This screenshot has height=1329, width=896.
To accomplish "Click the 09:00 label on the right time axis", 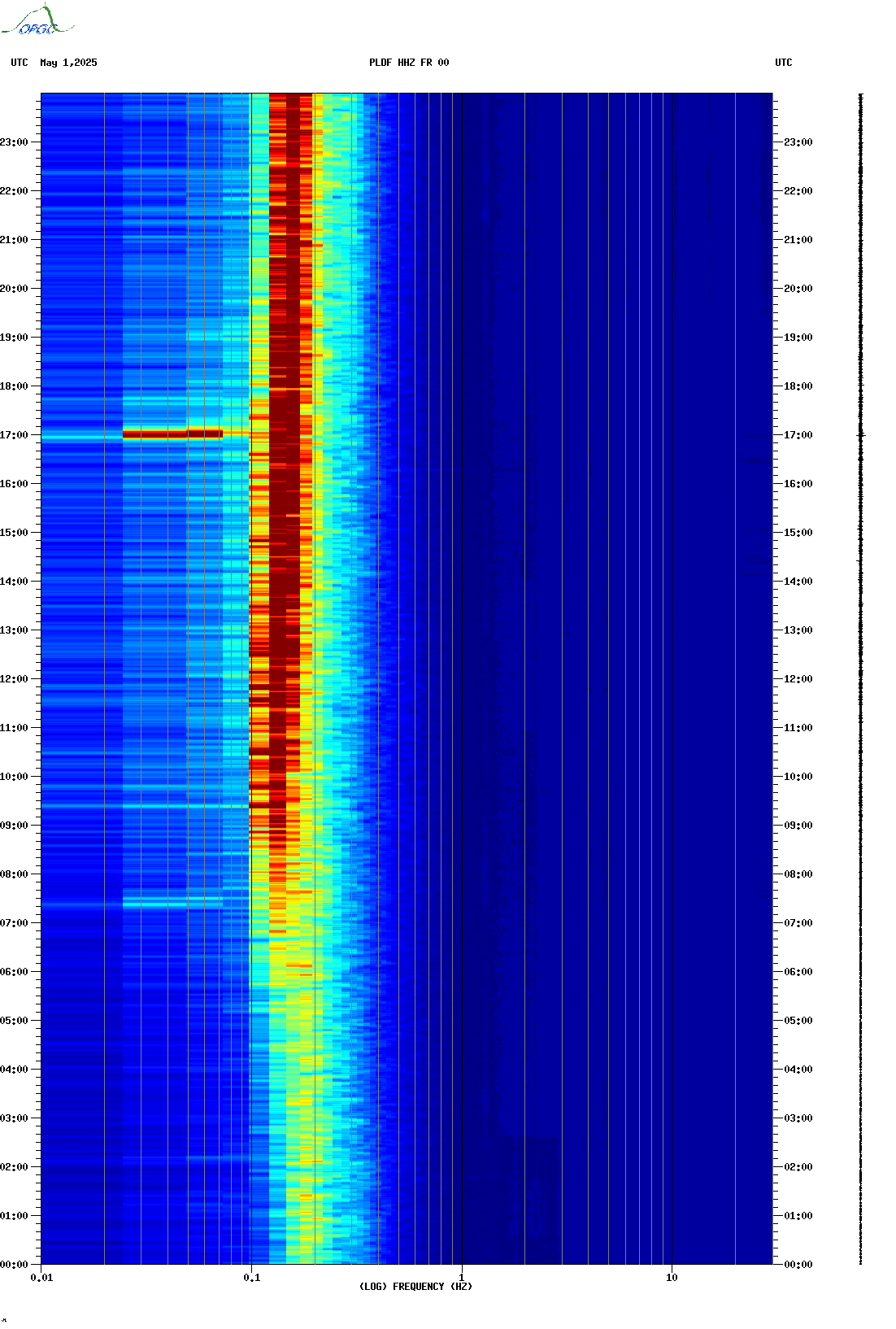I will pos(798,826).
